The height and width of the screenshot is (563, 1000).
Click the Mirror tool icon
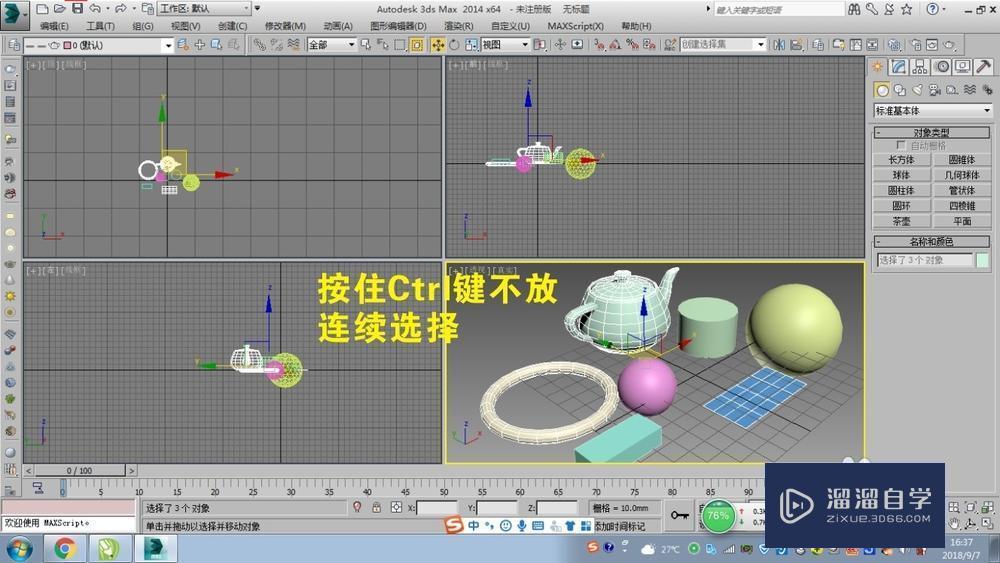point(779,45)
